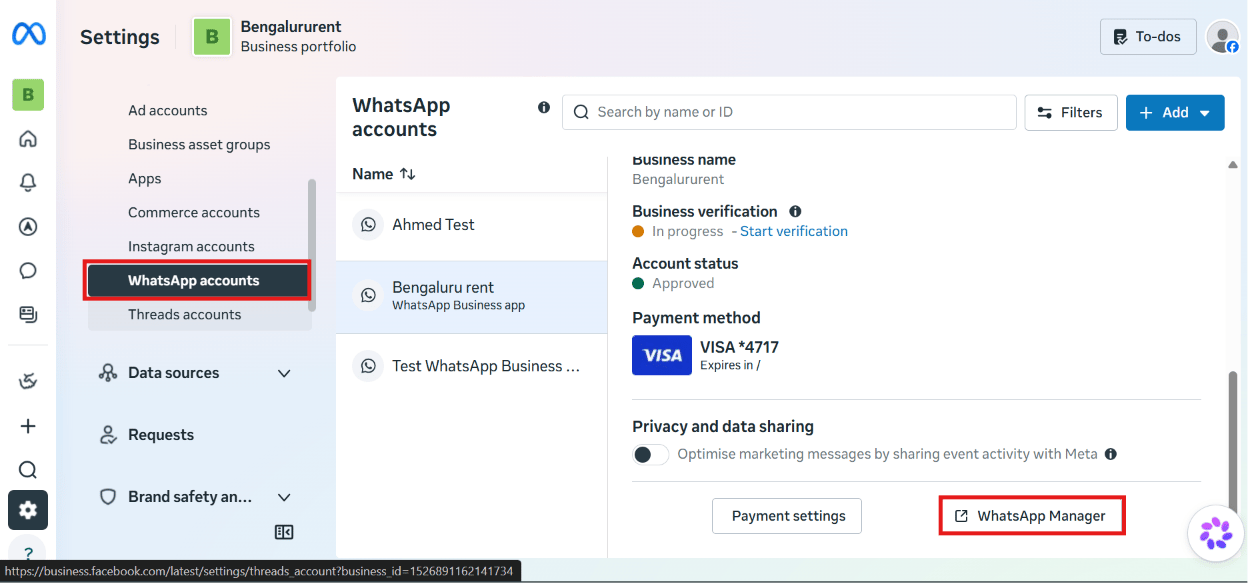Open the To-dos button
The height and width of the screenshot is (583, 1248).
coord(1148,37)
